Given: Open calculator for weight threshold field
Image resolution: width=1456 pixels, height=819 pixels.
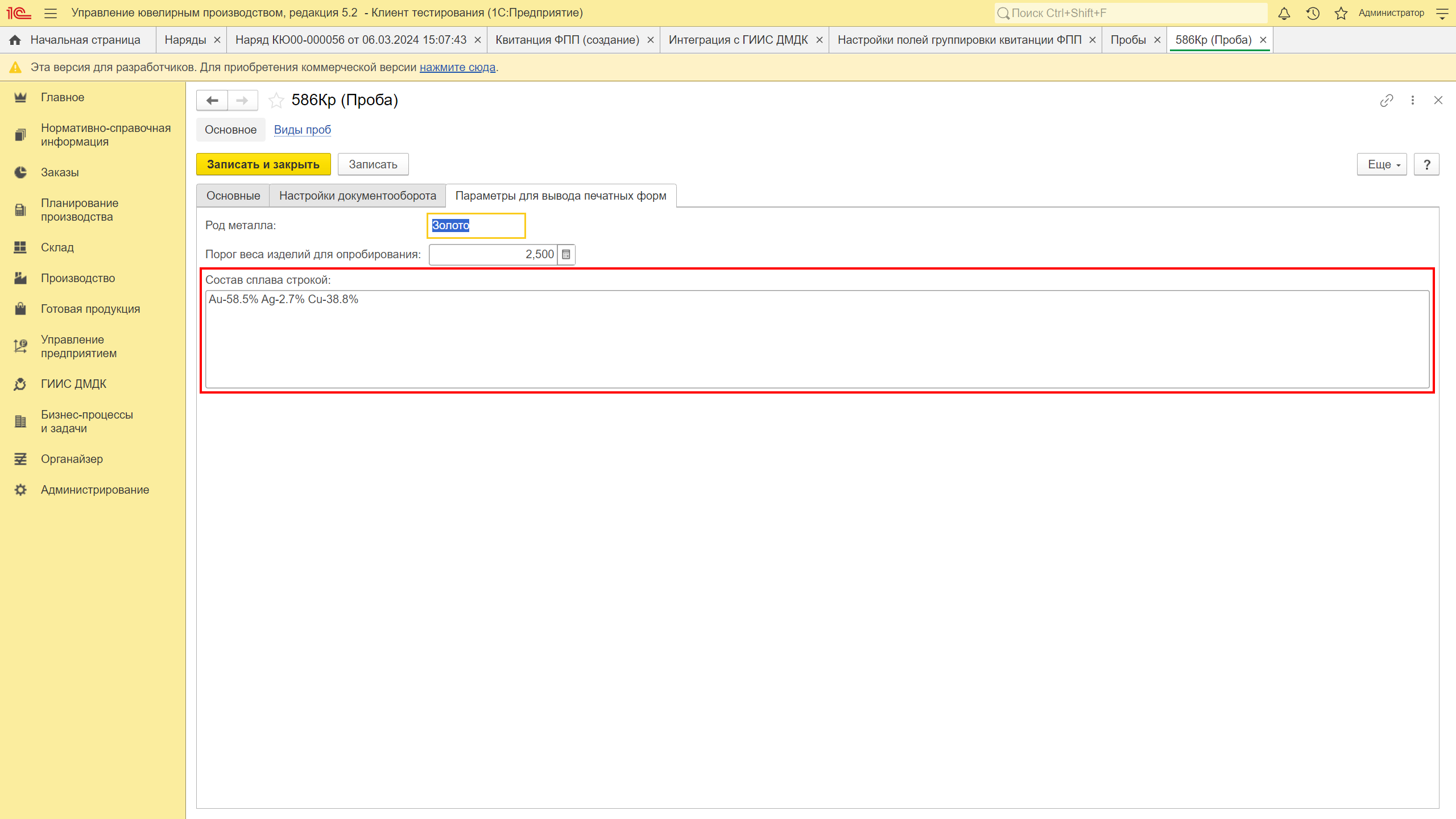Looking at the screenshot, I should (566, 254).
